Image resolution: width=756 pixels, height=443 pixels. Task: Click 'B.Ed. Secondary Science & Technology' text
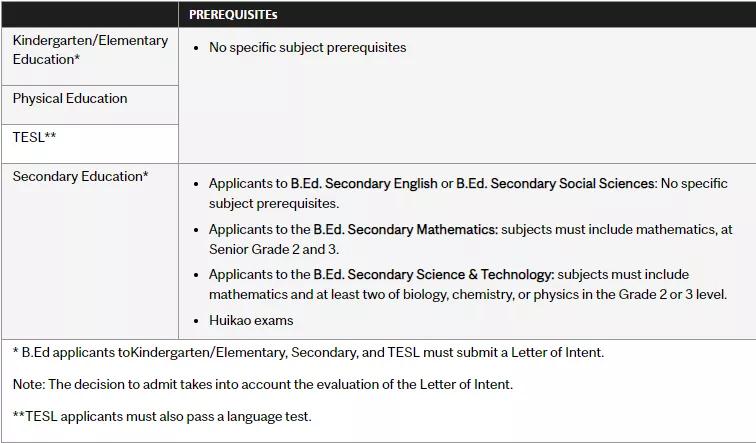(x=434, y=274)
